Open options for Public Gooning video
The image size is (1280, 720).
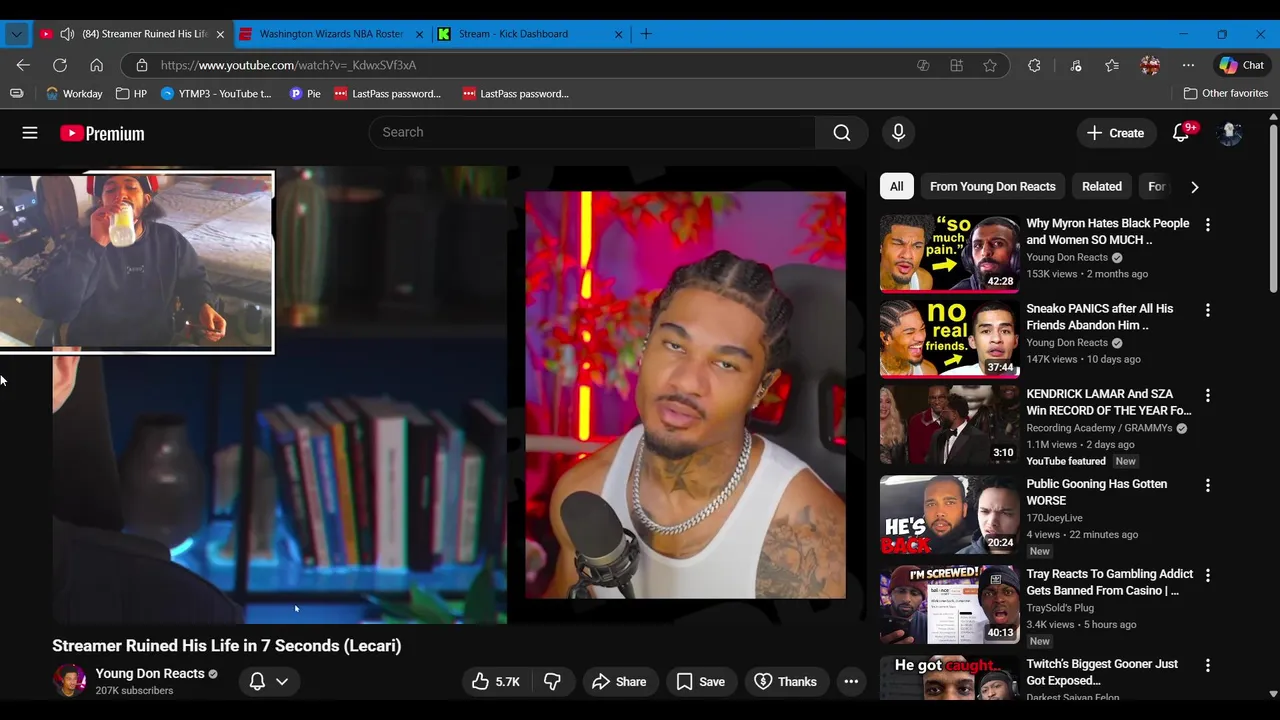pos(1207,485)
